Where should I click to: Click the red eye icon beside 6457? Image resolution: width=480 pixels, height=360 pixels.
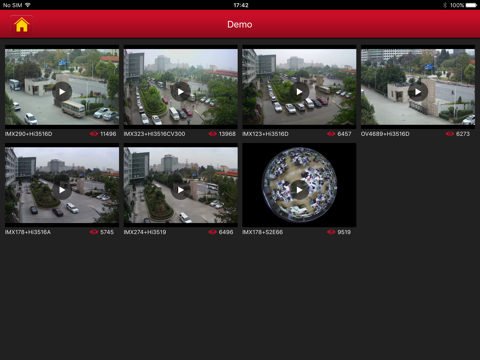[x=331, y=134]
